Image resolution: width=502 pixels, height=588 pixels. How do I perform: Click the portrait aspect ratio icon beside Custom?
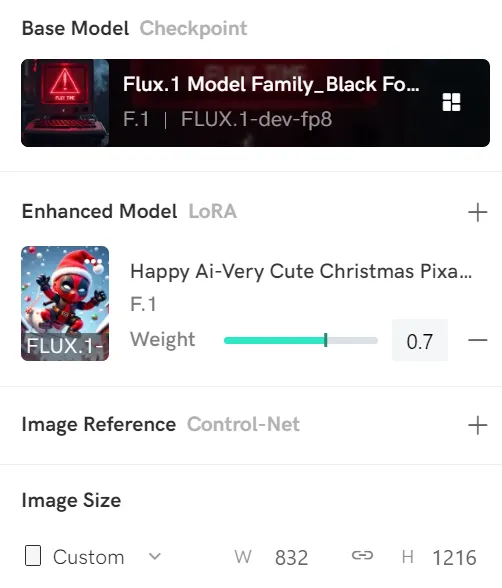(x=33, y=555)
